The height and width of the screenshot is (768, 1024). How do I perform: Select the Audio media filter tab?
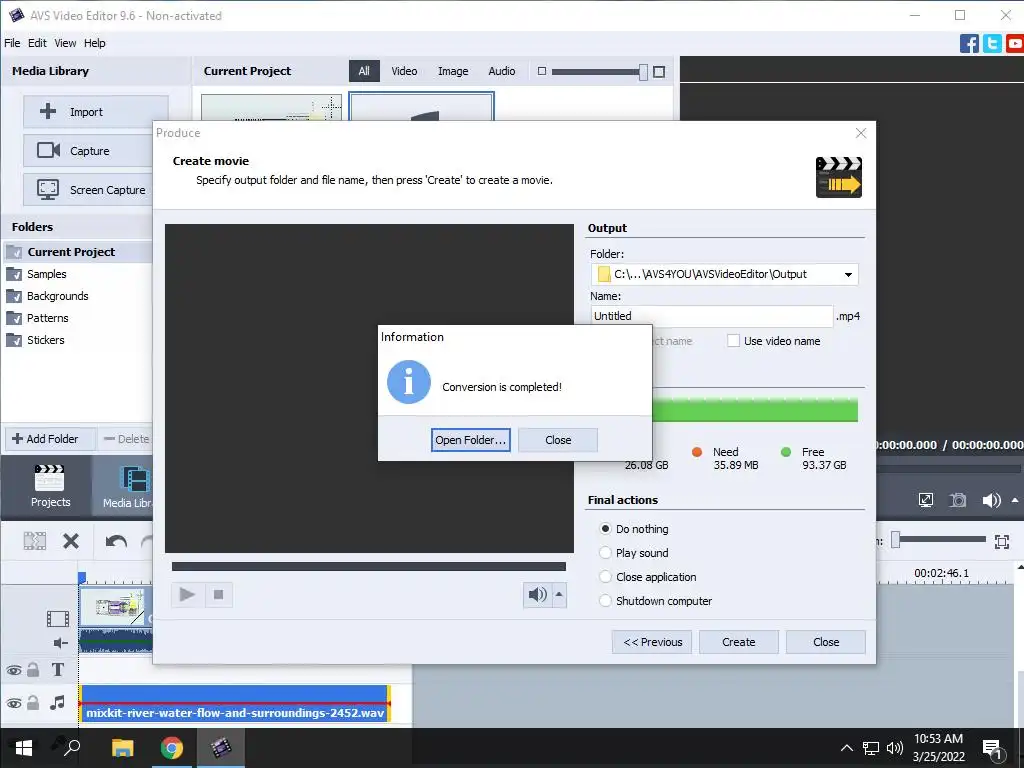502,71
